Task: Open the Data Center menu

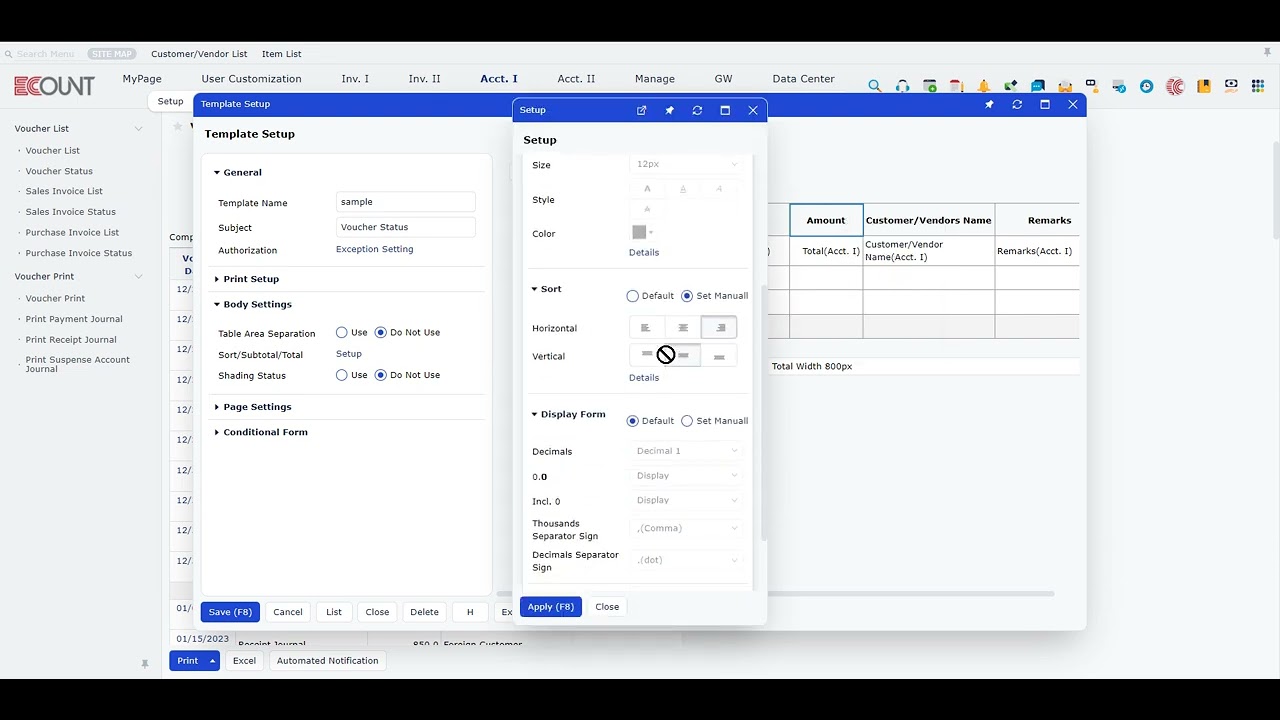Action: 803,79
